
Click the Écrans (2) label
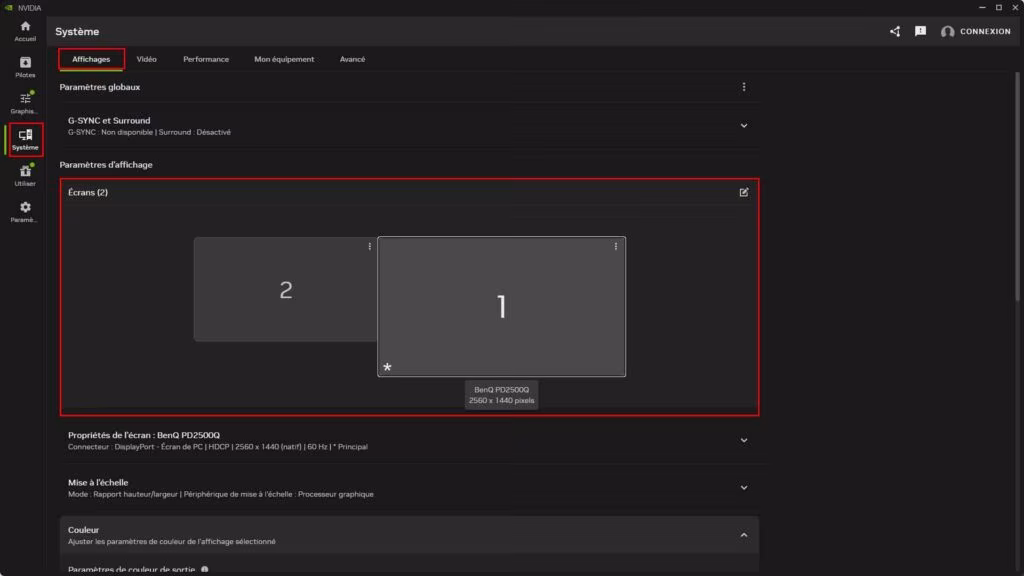(88, 192)
